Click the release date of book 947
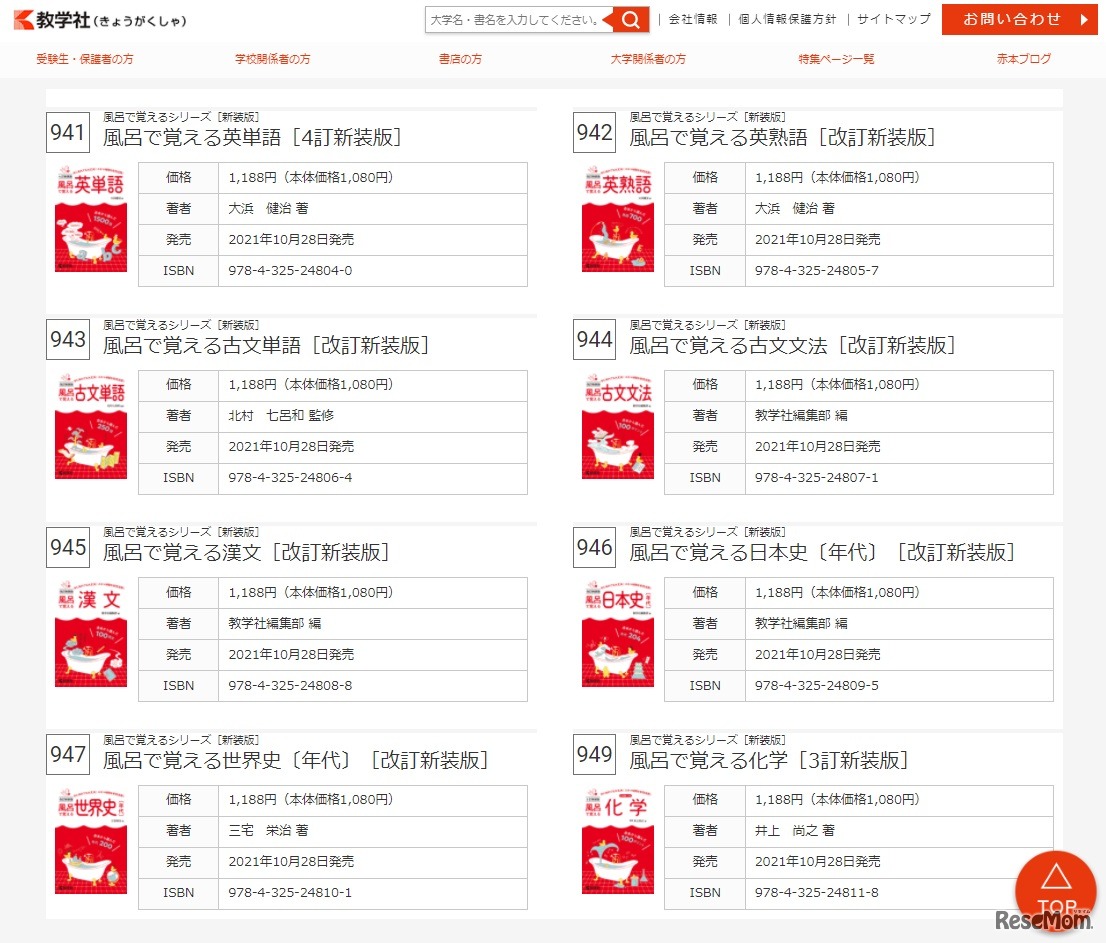Image resolution: width=1106 pixels, height=943 pixels. click(x=291, y=862)
